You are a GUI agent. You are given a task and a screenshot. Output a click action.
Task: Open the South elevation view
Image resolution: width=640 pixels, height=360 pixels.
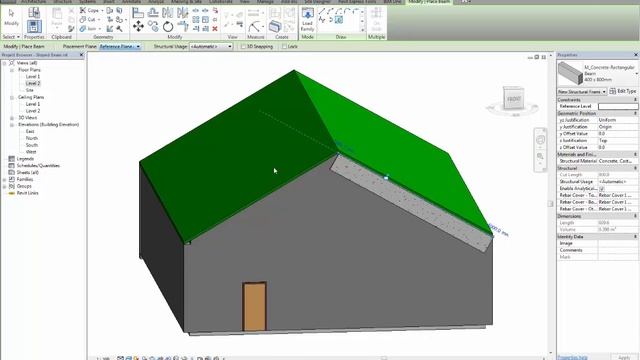pos(31,145)
